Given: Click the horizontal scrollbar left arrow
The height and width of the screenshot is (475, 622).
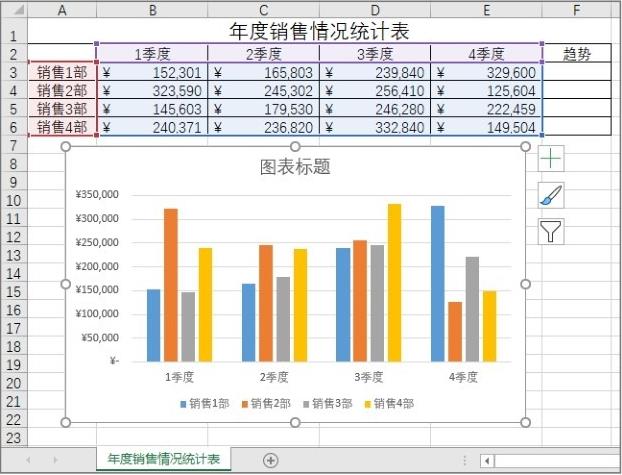Looking at the screenshot, I should coord(487,461).
